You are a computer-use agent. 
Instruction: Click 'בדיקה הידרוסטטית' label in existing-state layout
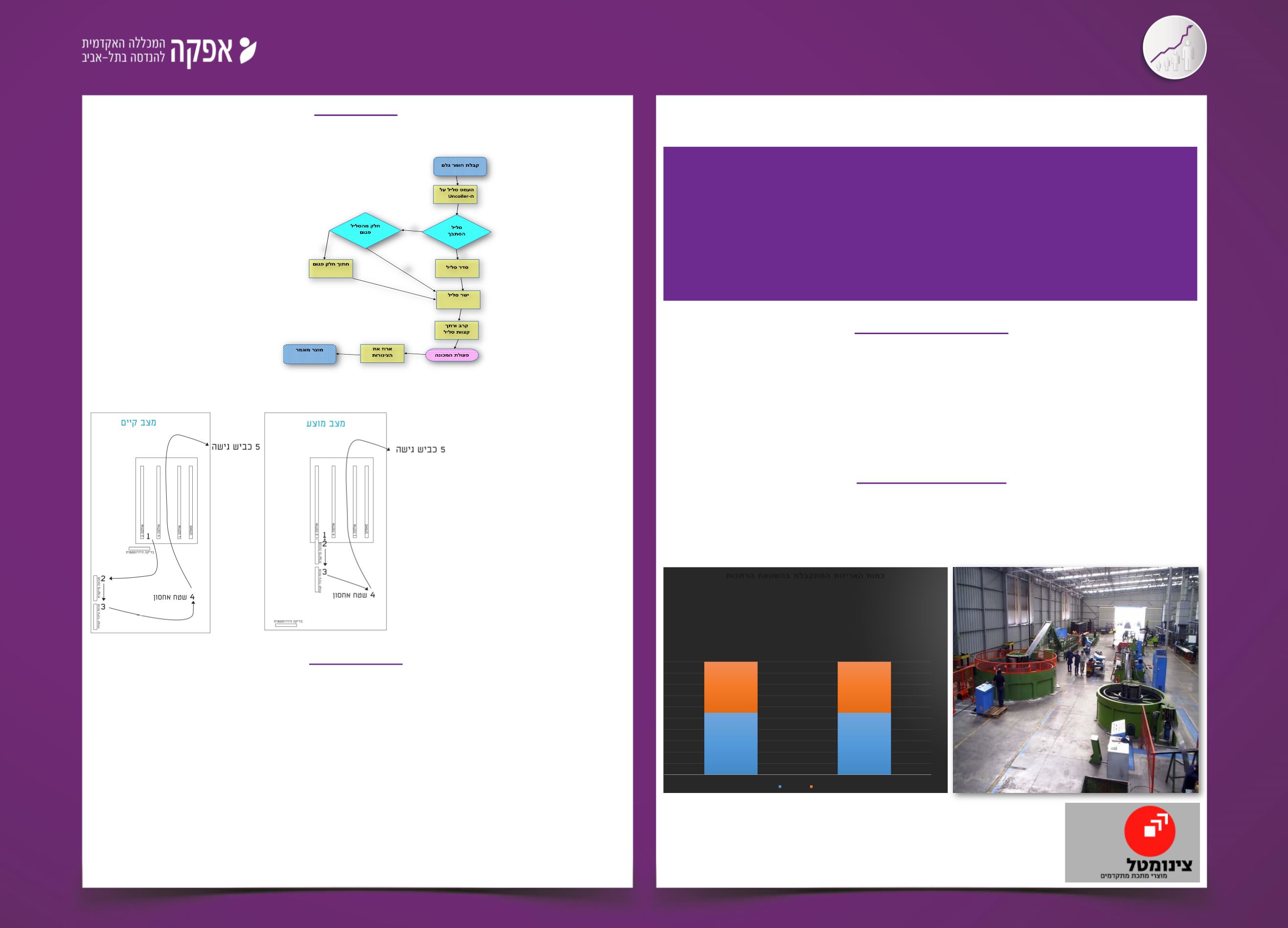[140, 552]
